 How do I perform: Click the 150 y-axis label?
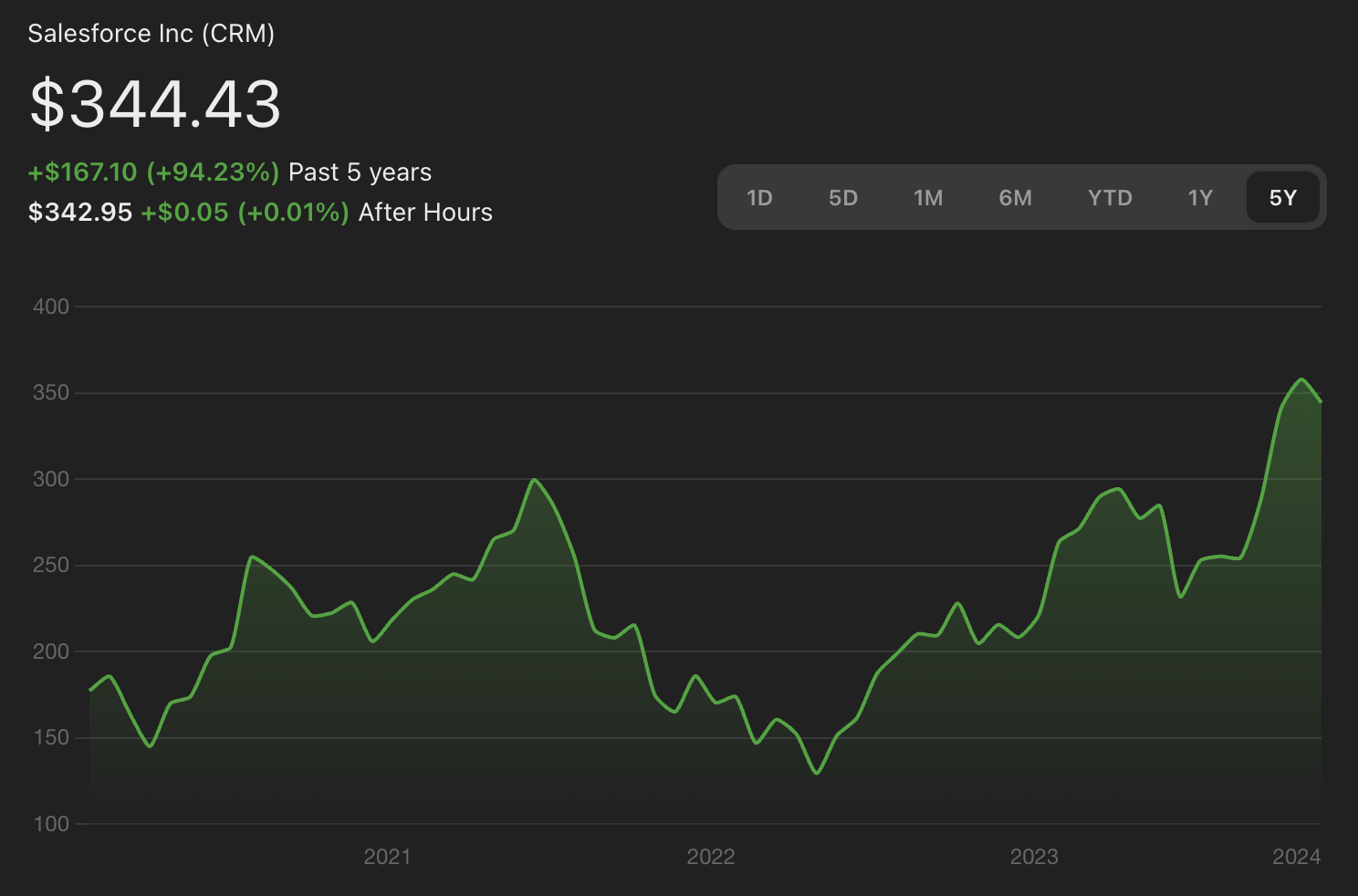pos(51,737)
